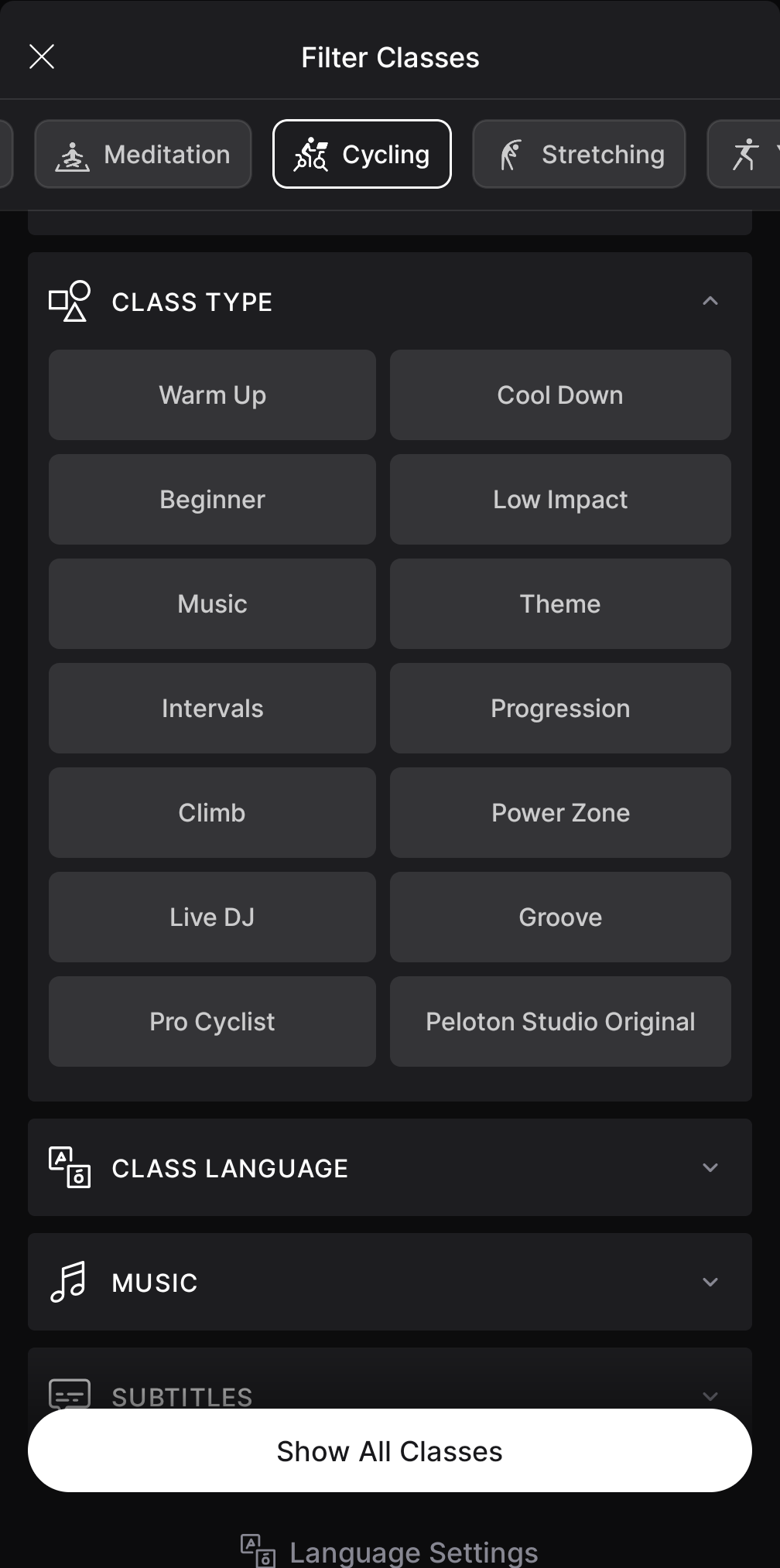Click the Music note icon

pyautogui.click(x=68, y=1282)
